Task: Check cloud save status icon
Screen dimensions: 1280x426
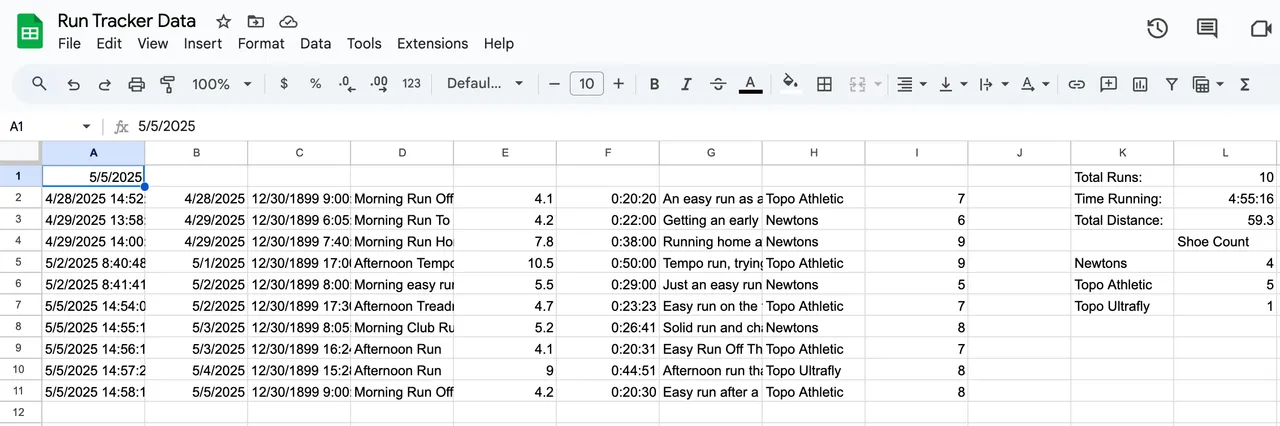Action: pos(288,21)
